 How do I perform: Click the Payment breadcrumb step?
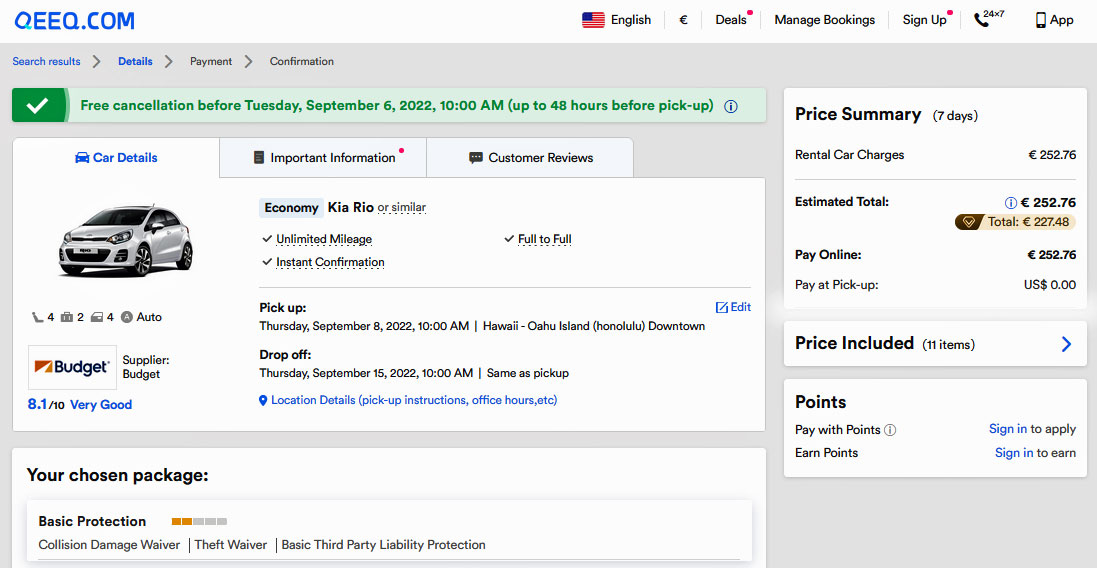pos(211,62)
